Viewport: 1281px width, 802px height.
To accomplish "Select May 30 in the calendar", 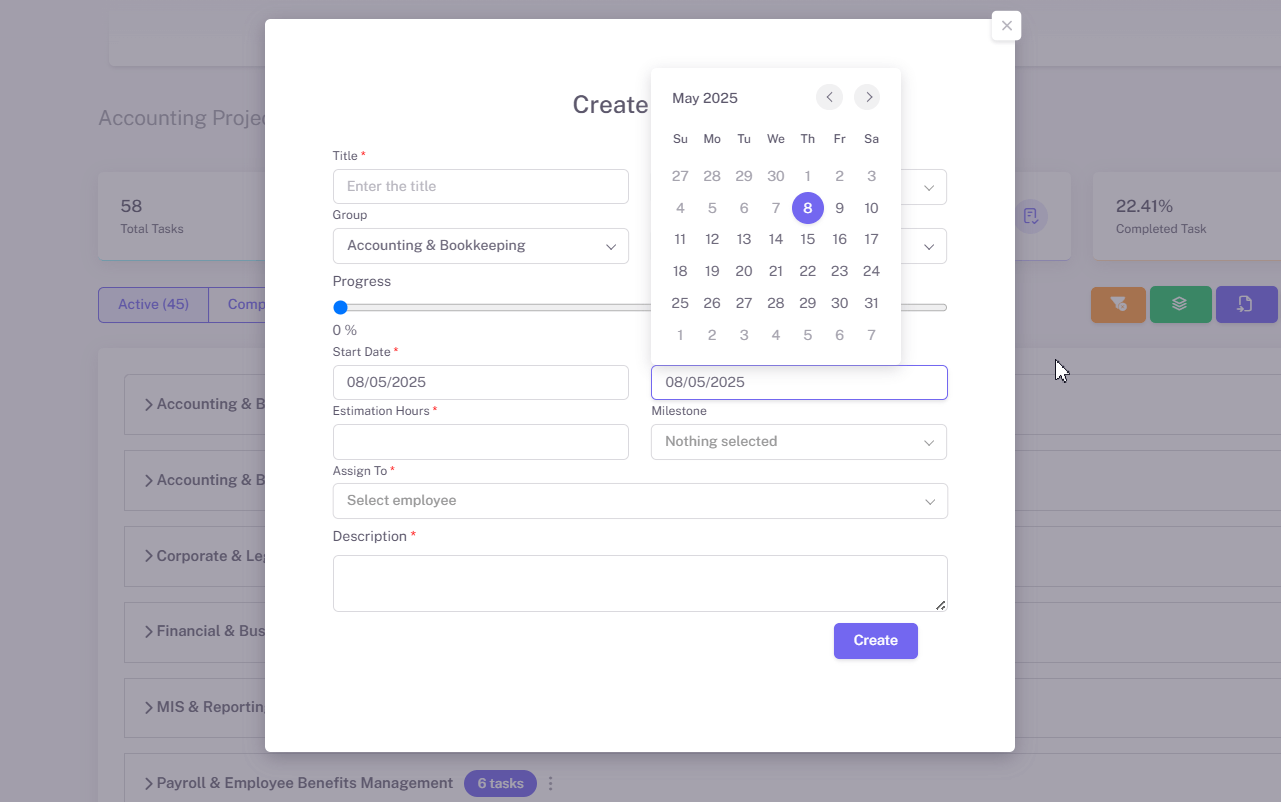I will [840, 303].
